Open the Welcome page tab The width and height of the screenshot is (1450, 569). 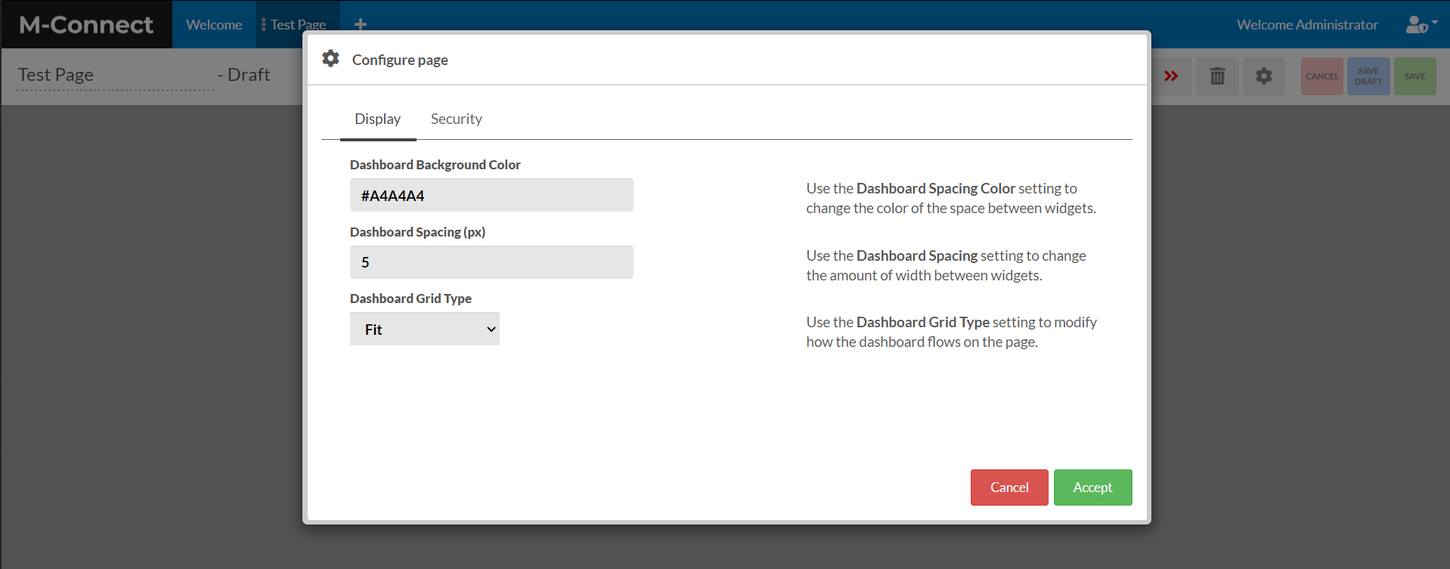pos(214,24)
